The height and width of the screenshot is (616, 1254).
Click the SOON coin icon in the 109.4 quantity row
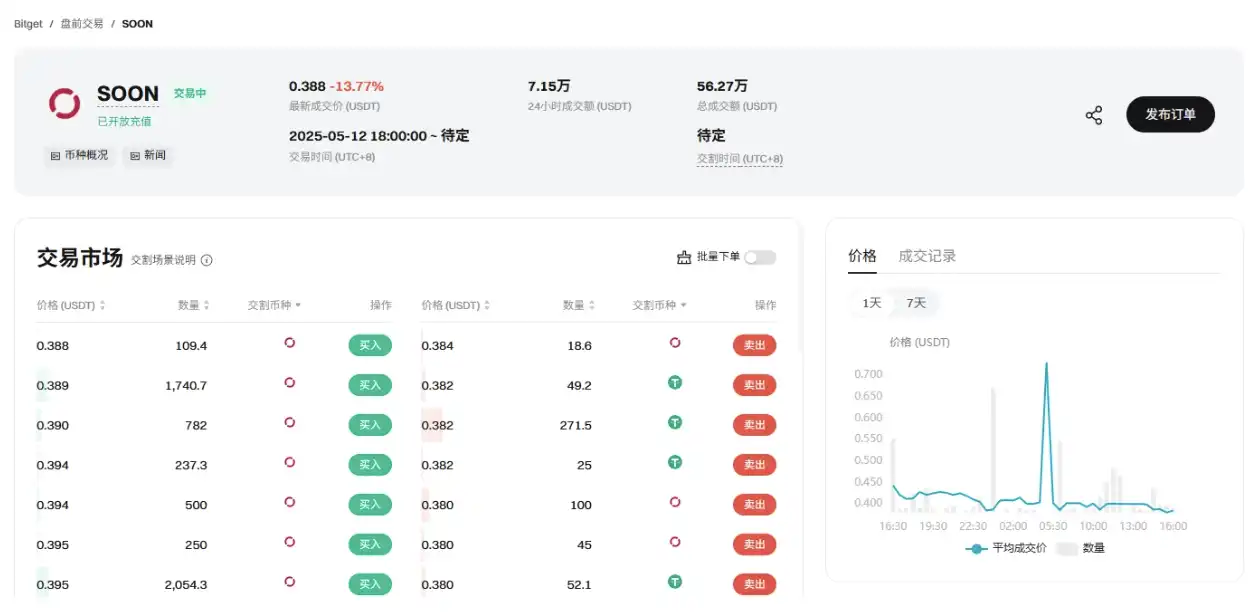[290, 343]
